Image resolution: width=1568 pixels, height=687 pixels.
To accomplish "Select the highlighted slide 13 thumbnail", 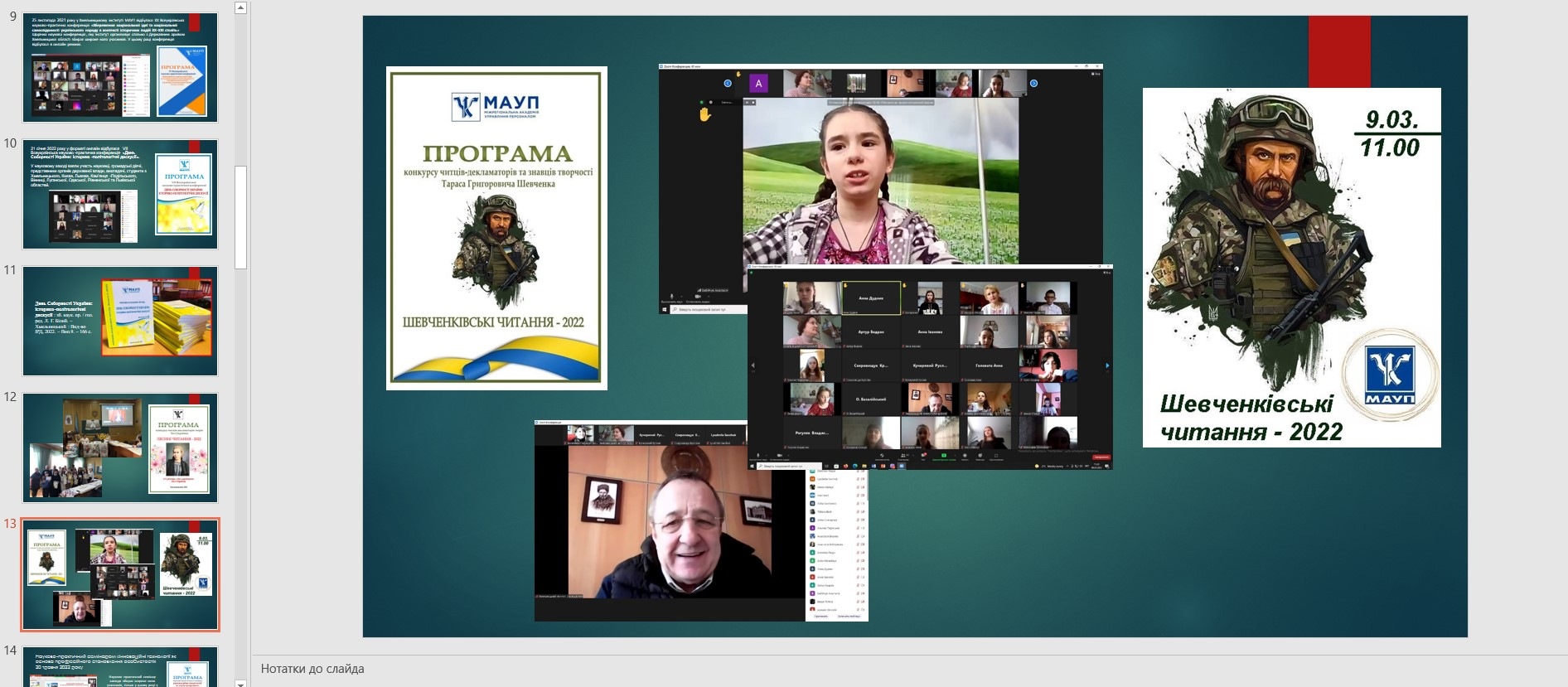I will (120, 575).
